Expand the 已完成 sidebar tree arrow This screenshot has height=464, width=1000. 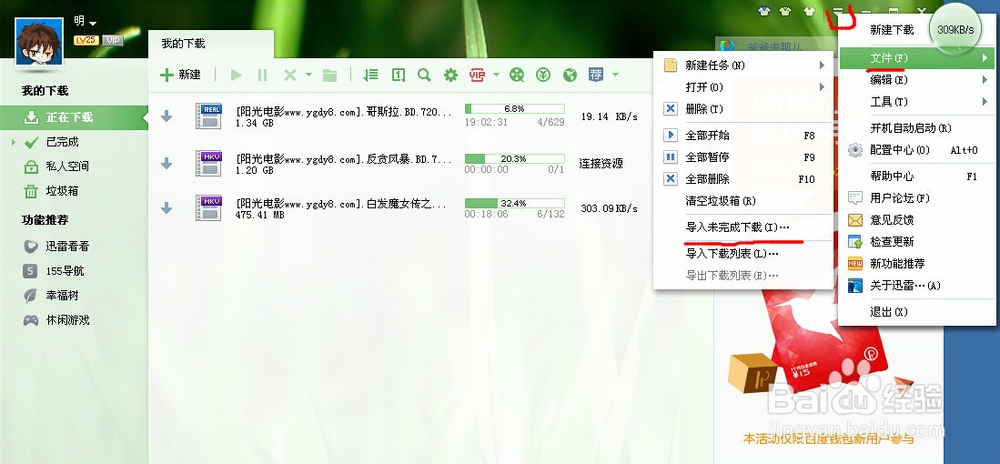tap(13, 142)
